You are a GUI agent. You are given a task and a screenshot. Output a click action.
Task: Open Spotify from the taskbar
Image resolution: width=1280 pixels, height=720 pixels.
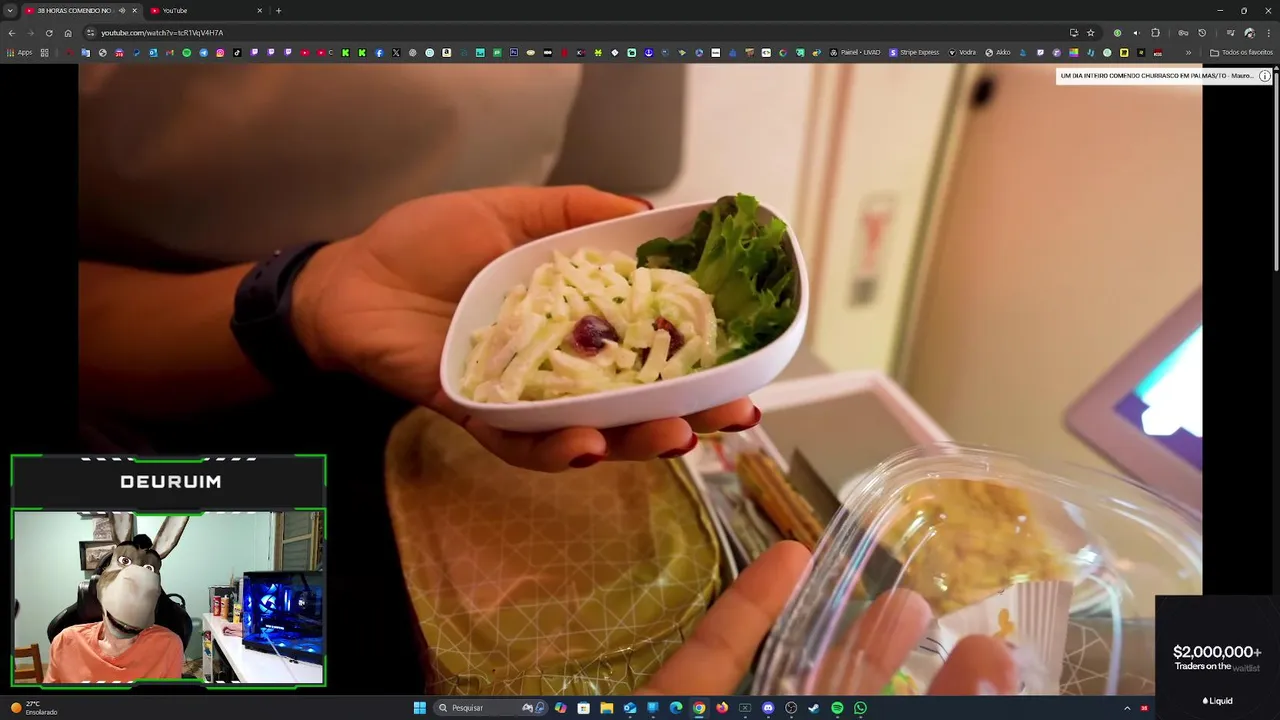837,708
